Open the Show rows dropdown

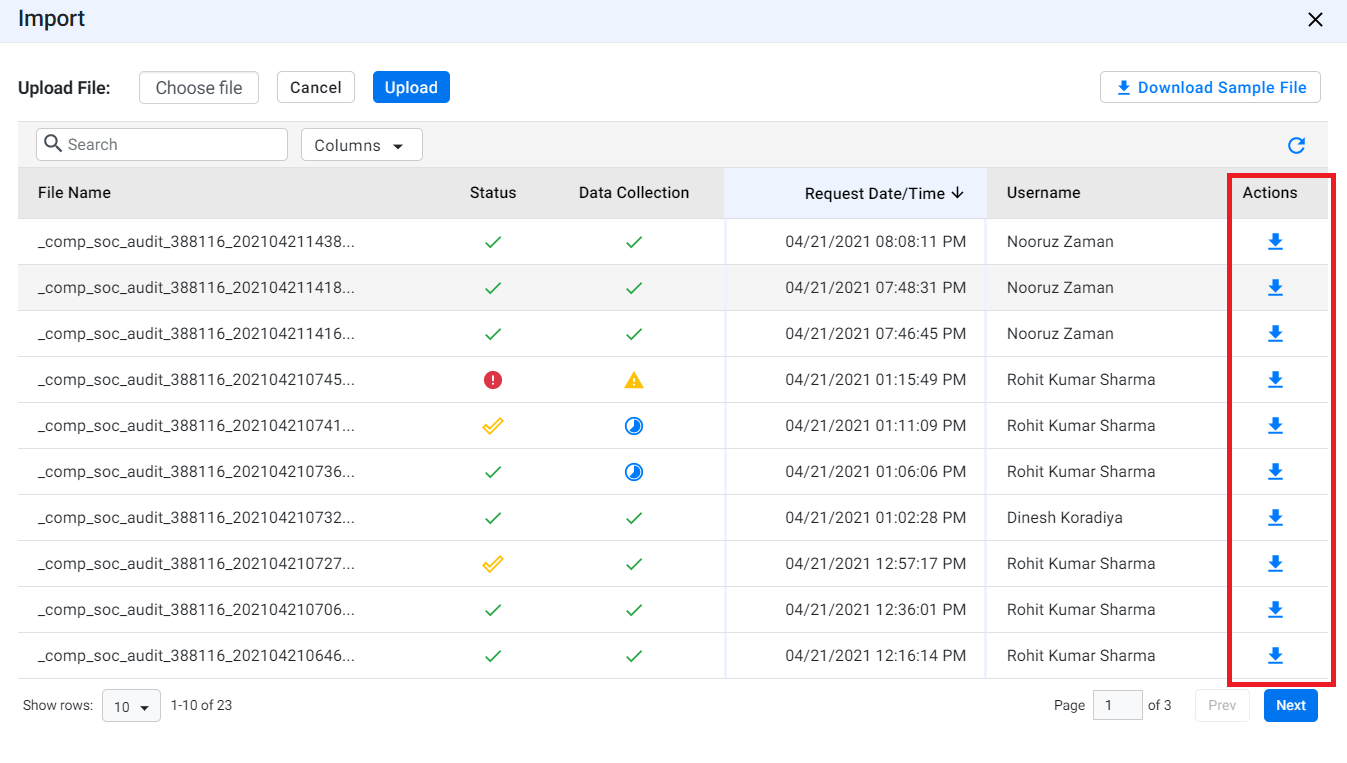point(131,706)
